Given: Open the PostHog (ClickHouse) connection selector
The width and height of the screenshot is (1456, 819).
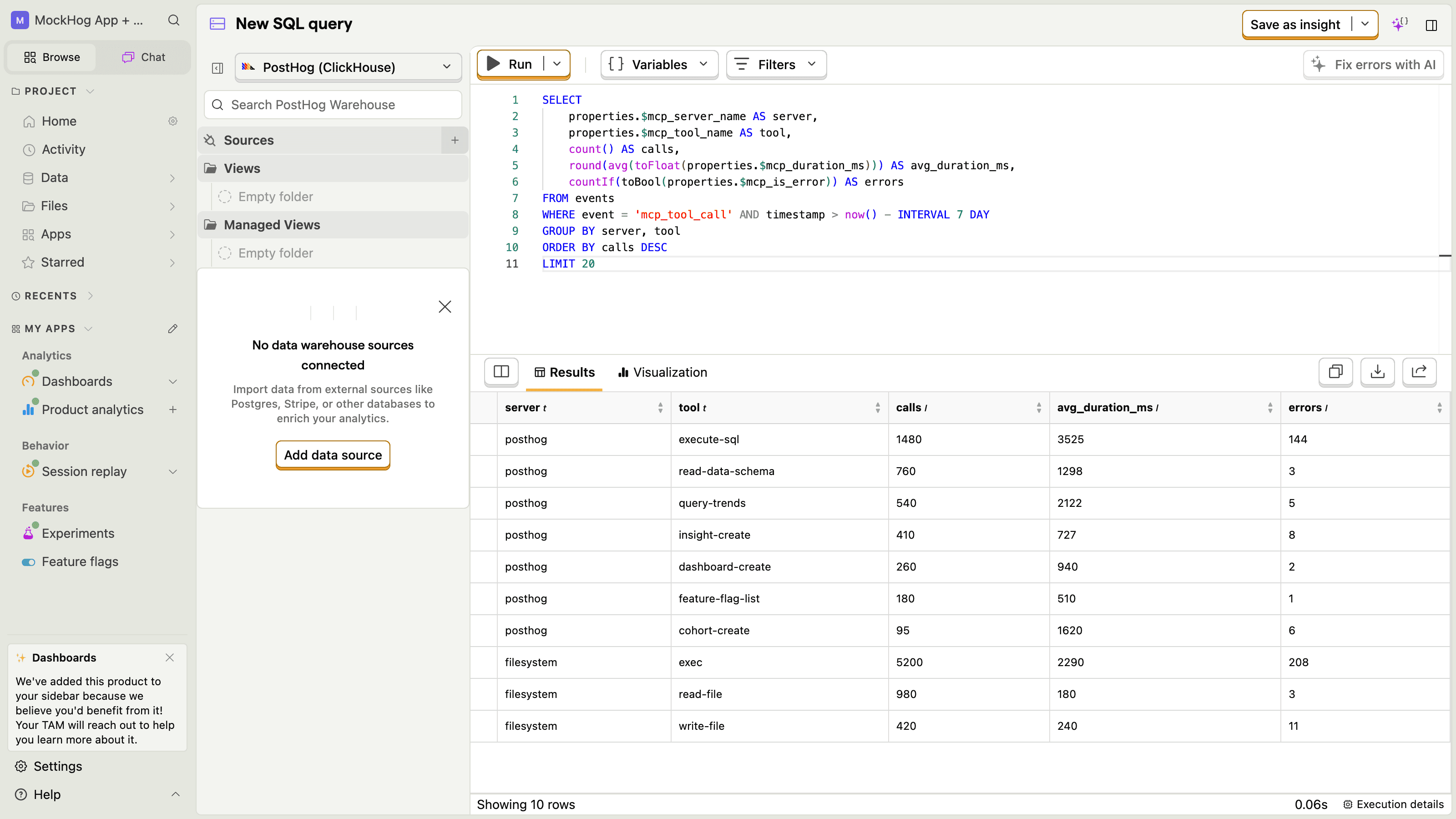Looking at the screenshot, I should point(348,67).
